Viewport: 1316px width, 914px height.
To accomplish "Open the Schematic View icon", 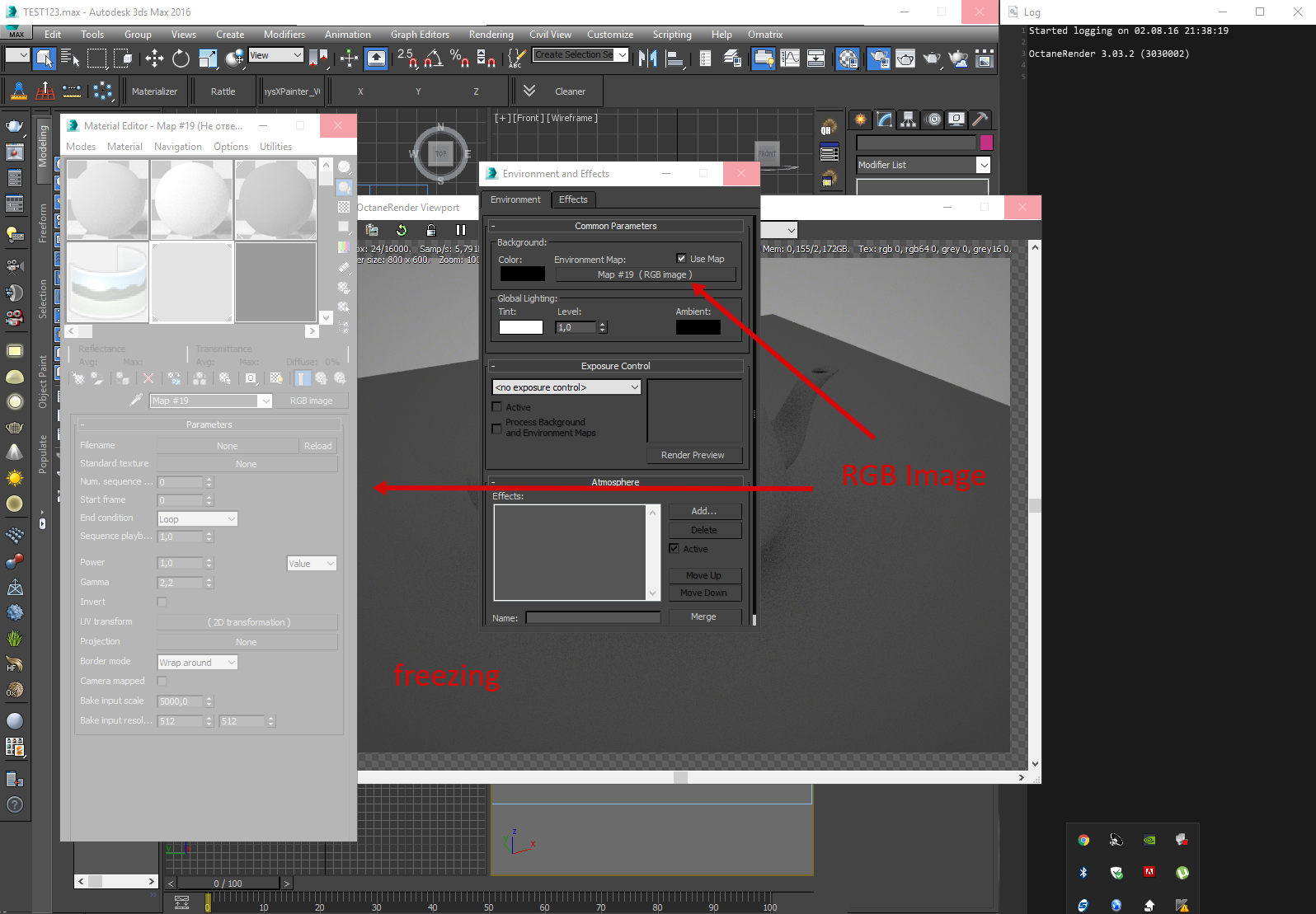I will pos(816,58).
